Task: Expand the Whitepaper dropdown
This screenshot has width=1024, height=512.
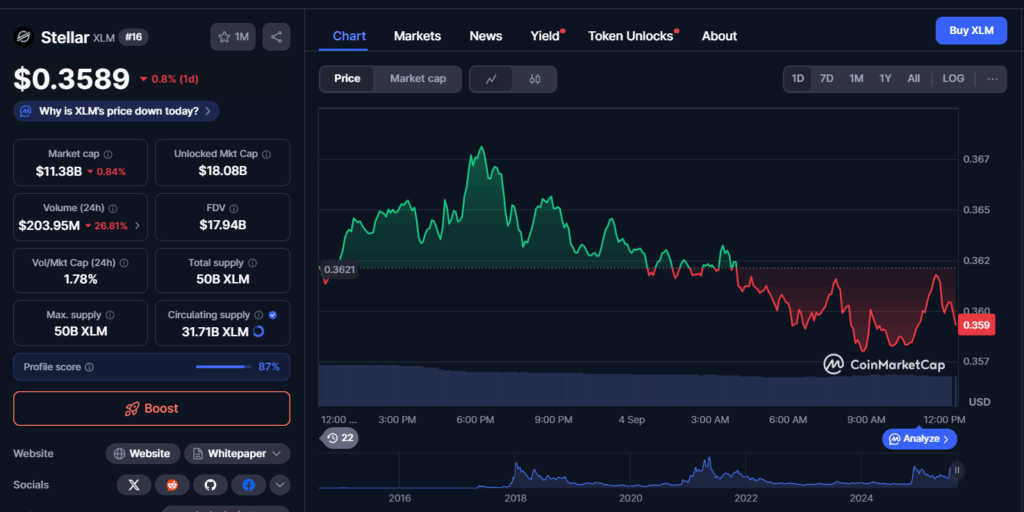Action: pos(236,454)
